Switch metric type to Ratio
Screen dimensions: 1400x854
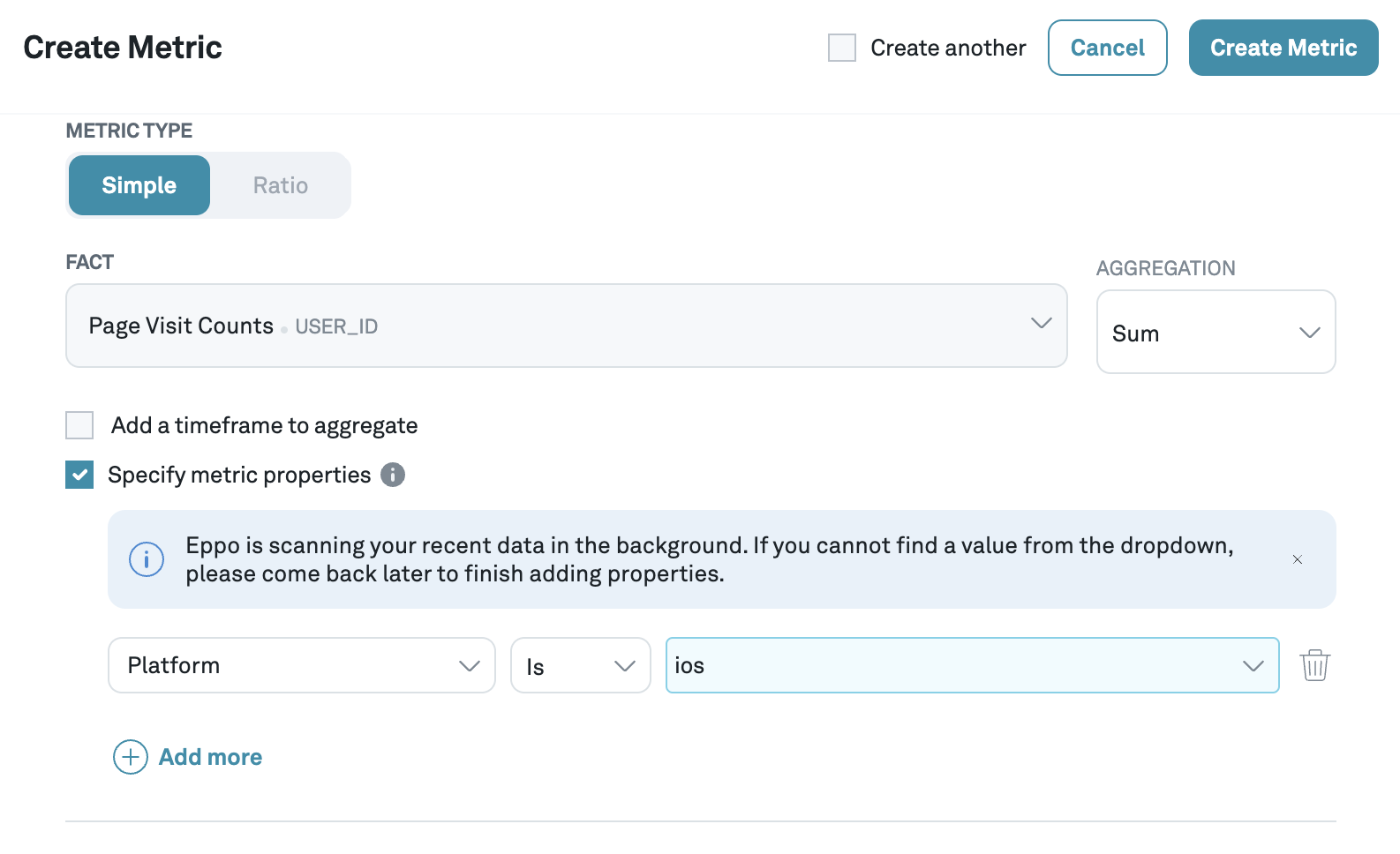(280, 185)
